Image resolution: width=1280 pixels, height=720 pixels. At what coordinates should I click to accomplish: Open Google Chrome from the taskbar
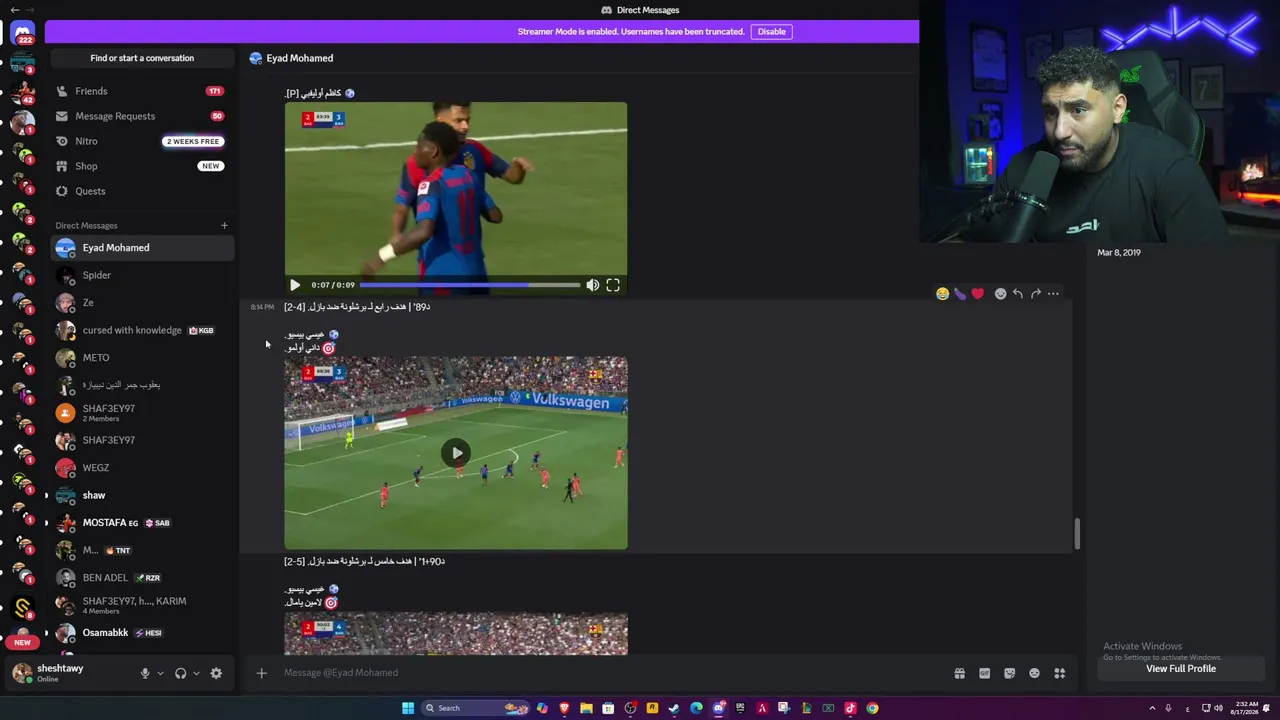point(872,708)
